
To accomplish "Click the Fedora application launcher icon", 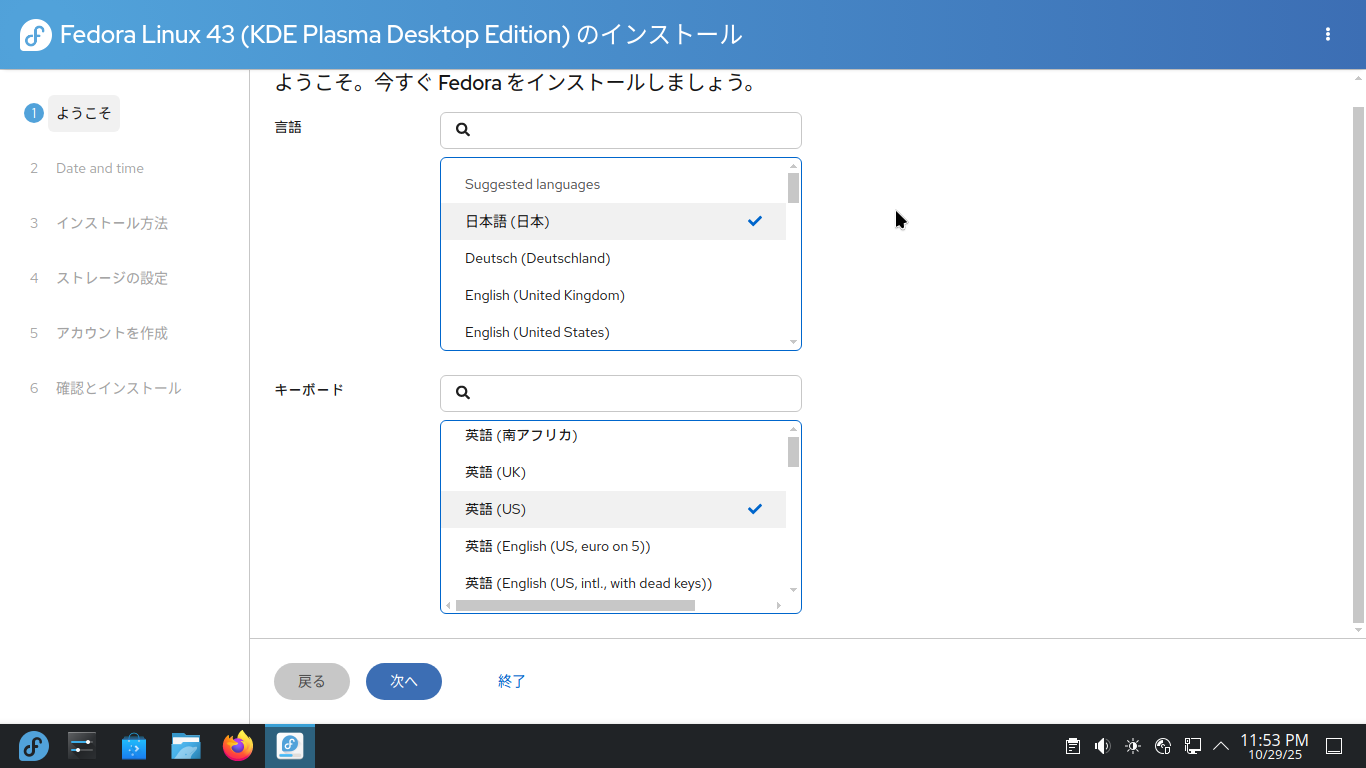I will coord(34,746).
